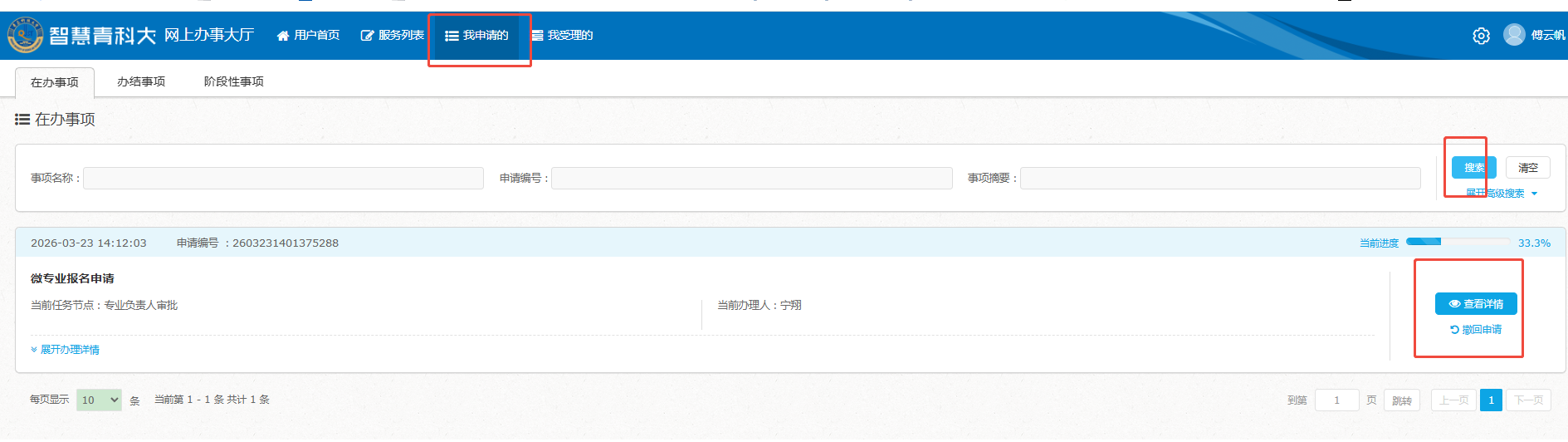
Task: Click the user avatar icon
Action: coord(1514,35)
